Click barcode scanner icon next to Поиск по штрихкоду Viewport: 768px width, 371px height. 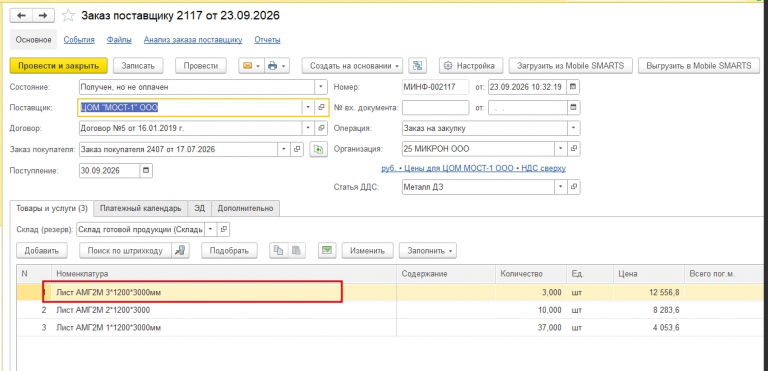coord(180,250)
